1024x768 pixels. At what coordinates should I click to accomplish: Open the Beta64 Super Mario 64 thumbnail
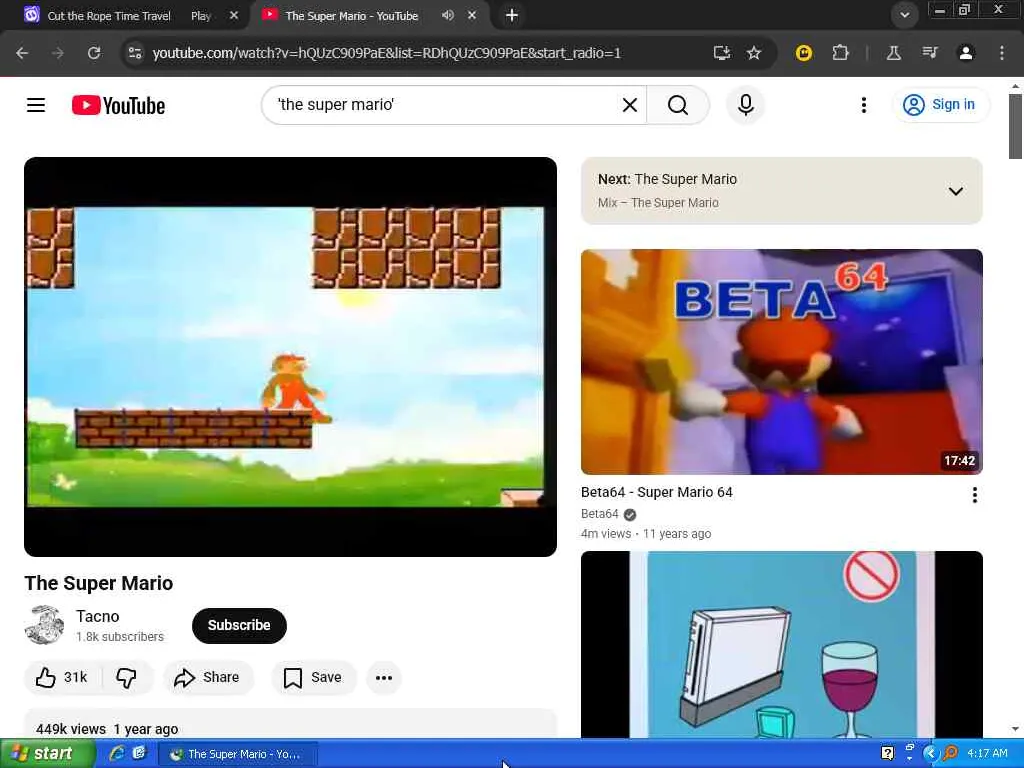pos(781,362)
